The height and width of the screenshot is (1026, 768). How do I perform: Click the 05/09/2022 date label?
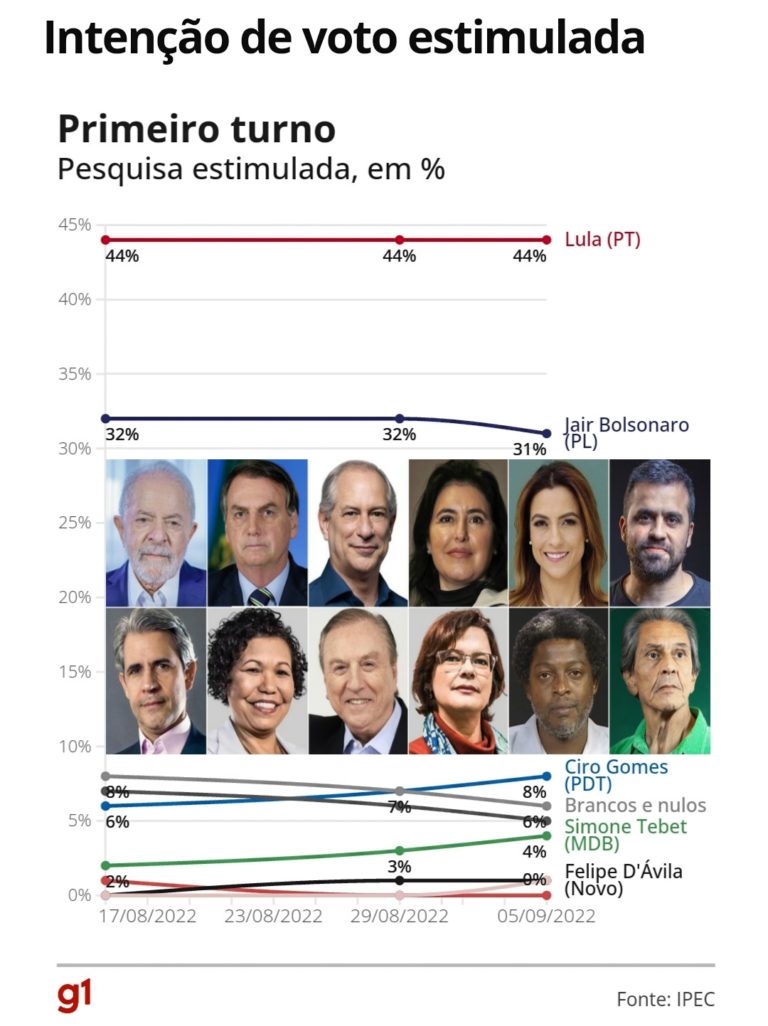547,916
